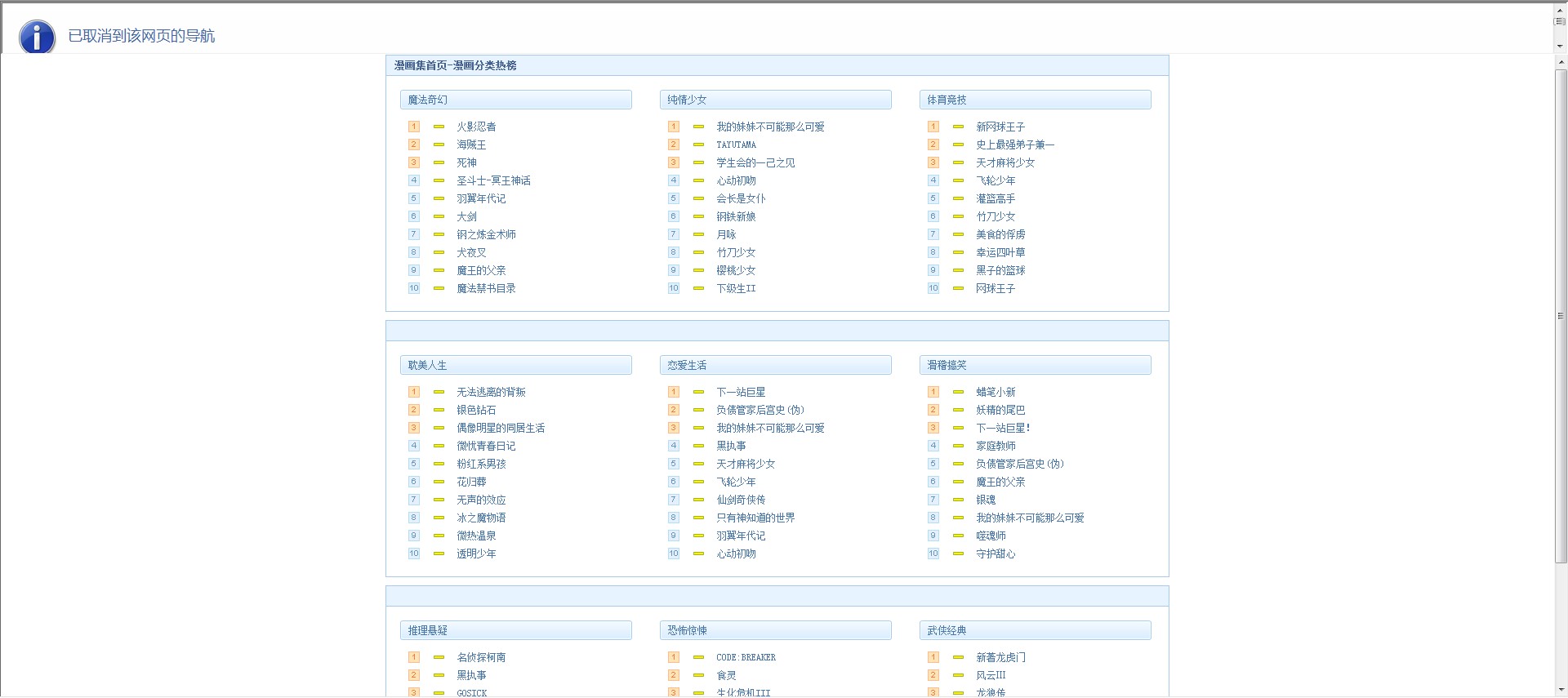Click rank 2 badge next to 银色钻石
This screenshot has width=1568, height=698.
pyautogui.click(x=414, y=410)
